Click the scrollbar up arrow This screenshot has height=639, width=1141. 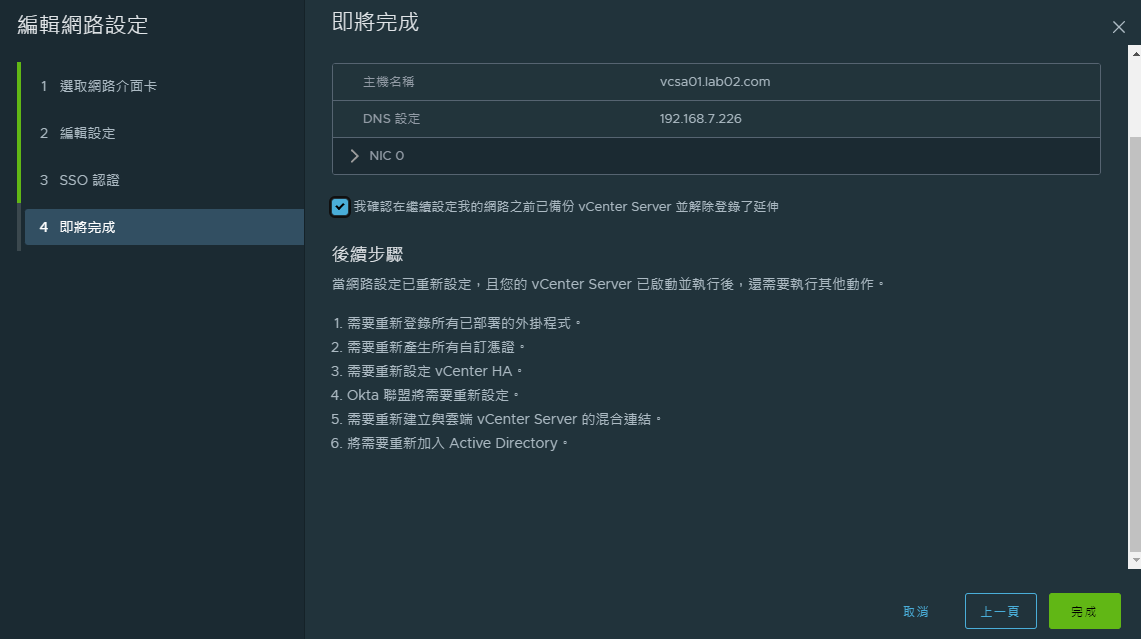[x=1135, y=54]
